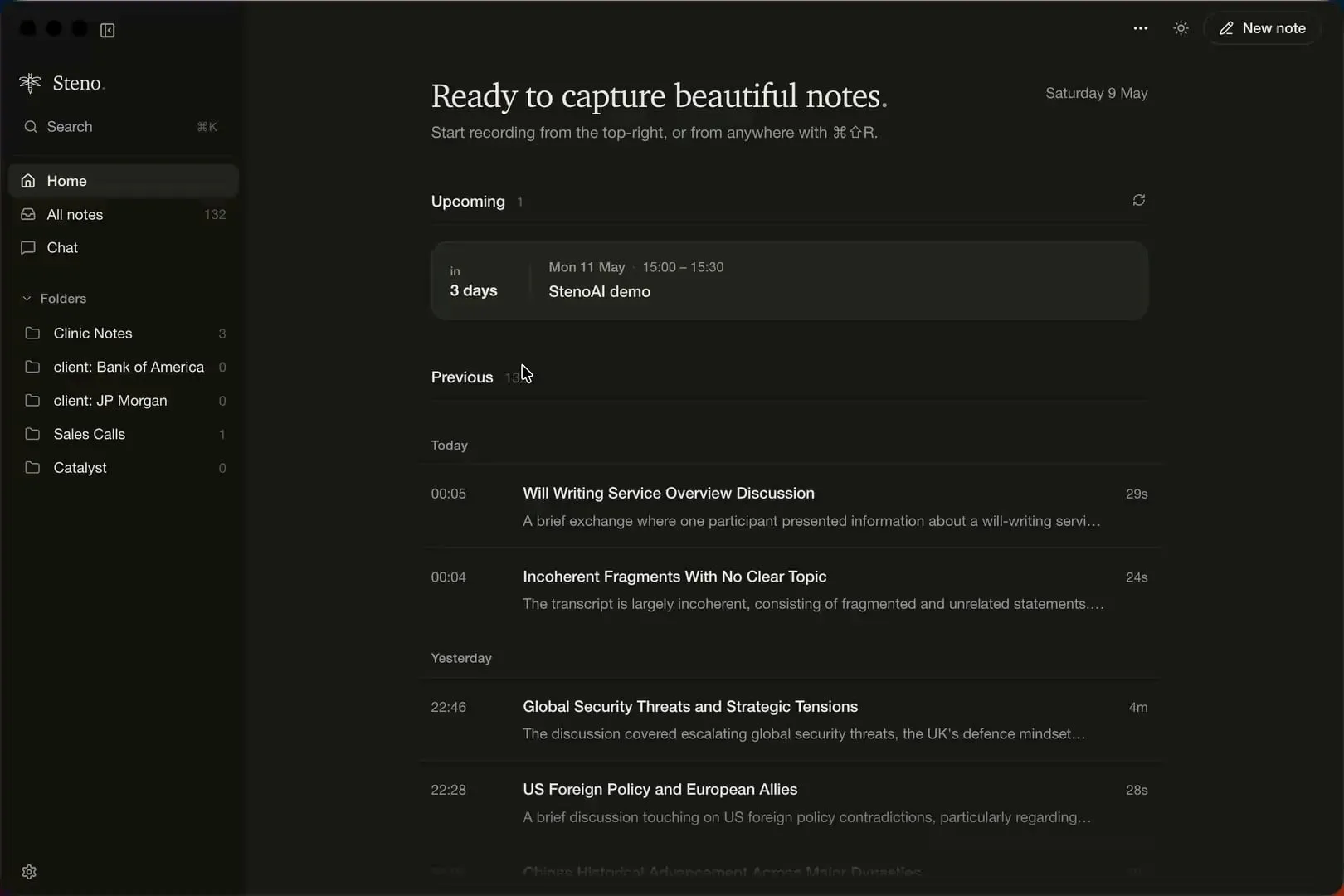Click the Upcoming section heading
1344x896 pixels.
coord(468,202)
